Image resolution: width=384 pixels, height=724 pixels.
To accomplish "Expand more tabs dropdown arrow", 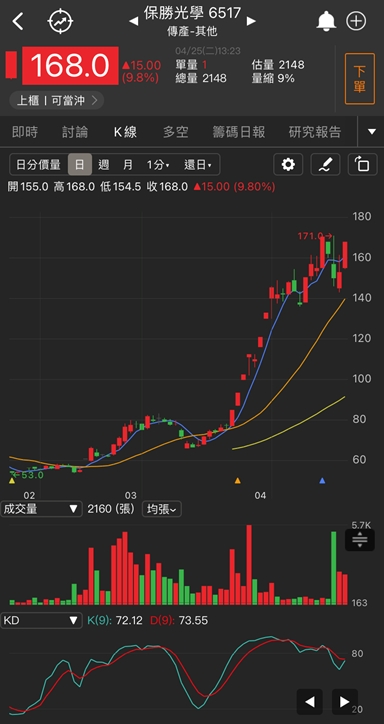I will (372, 132).
